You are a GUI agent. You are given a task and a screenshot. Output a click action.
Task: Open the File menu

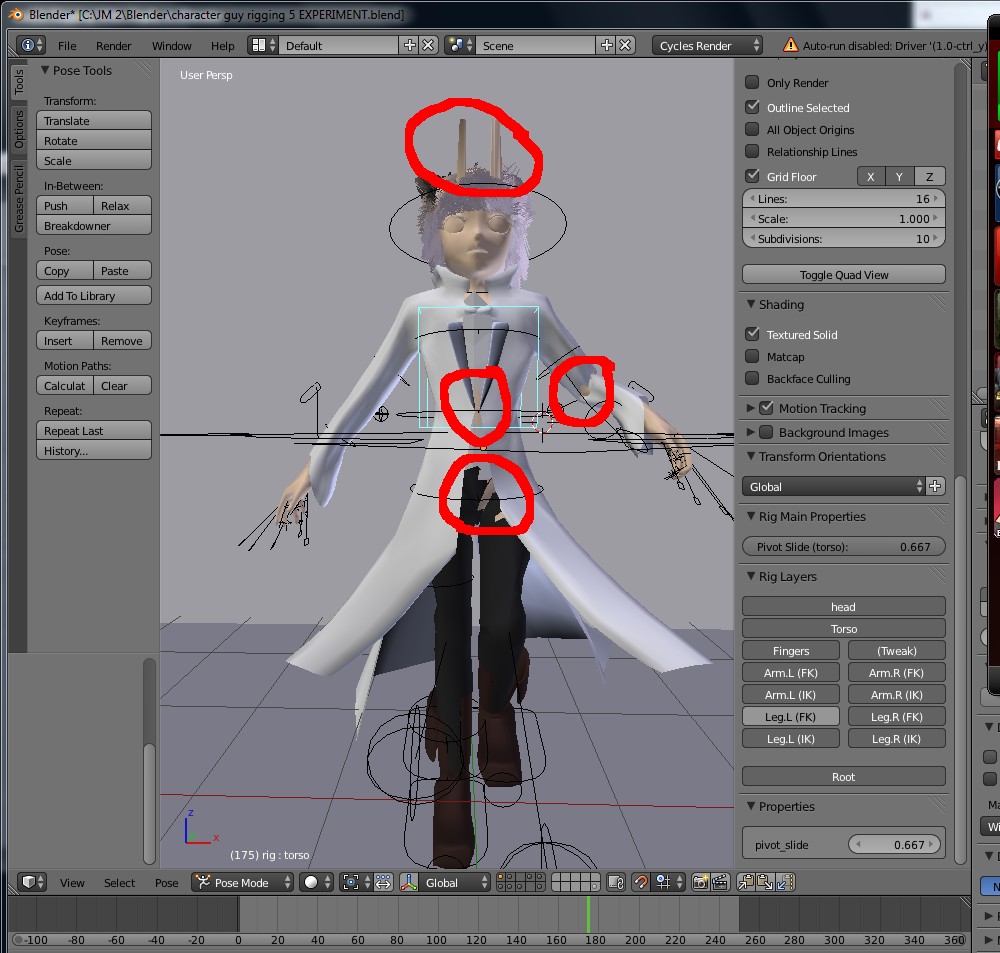click(x=67, y=46)
